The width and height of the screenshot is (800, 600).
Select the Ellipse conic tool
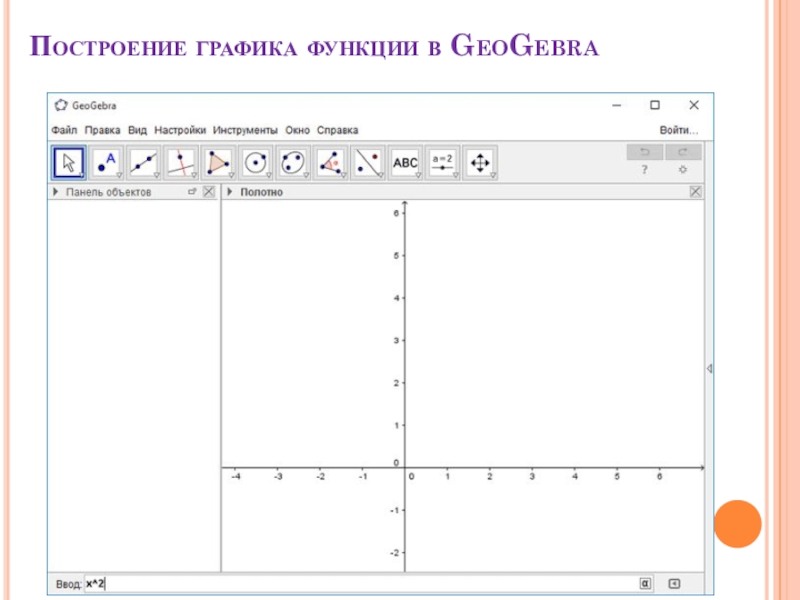click(x=293, y=163)
